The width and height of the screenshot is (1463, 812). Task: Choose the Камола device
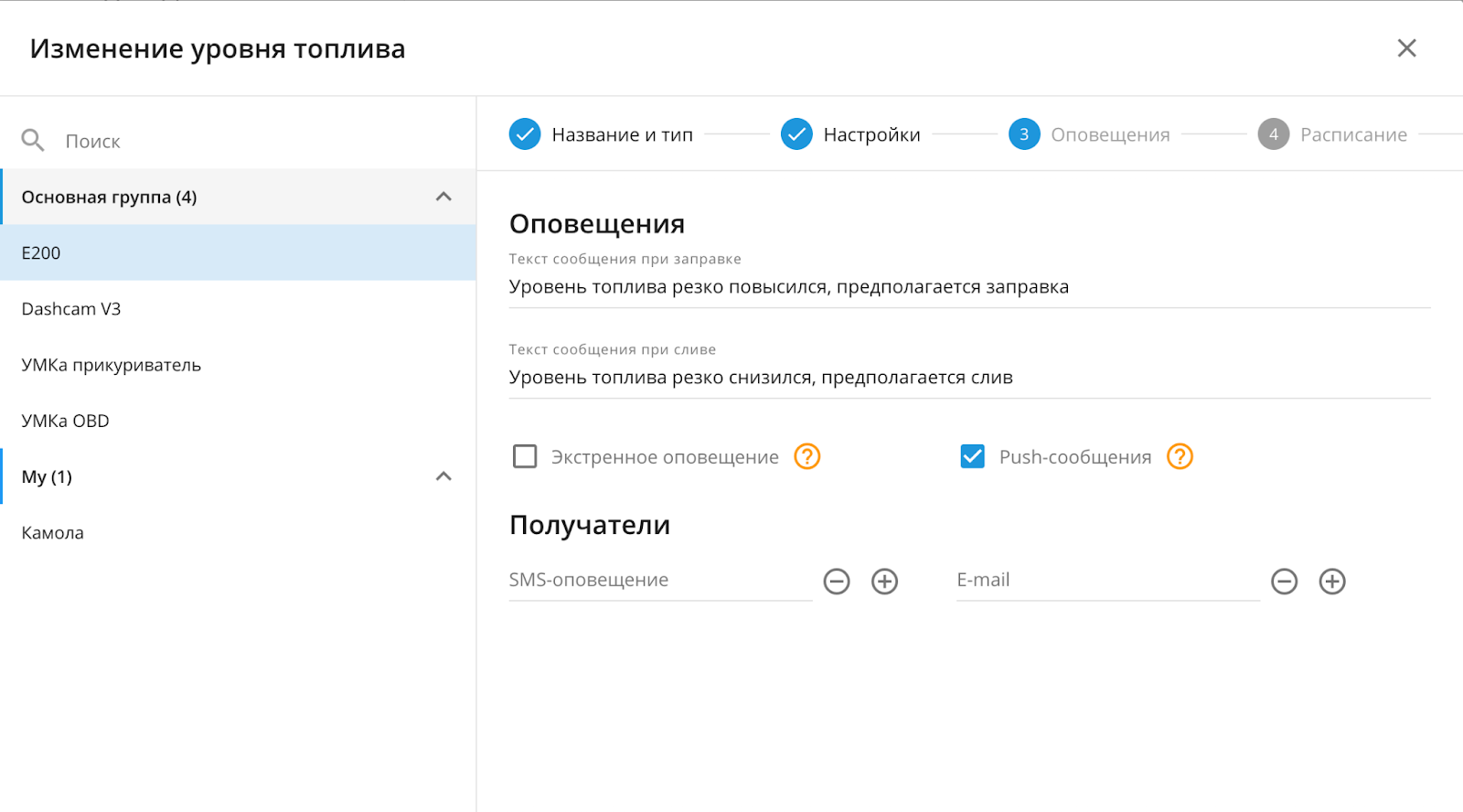click(53, 533)
